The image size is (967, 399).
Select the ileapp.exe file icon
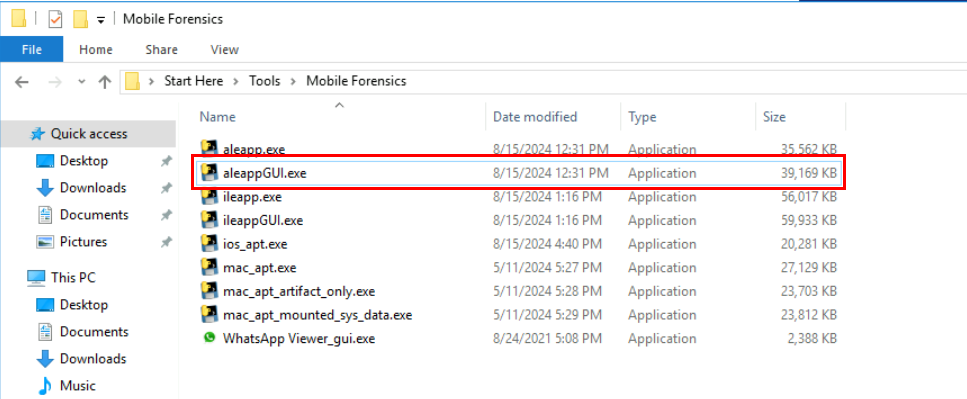pos(210,197)
